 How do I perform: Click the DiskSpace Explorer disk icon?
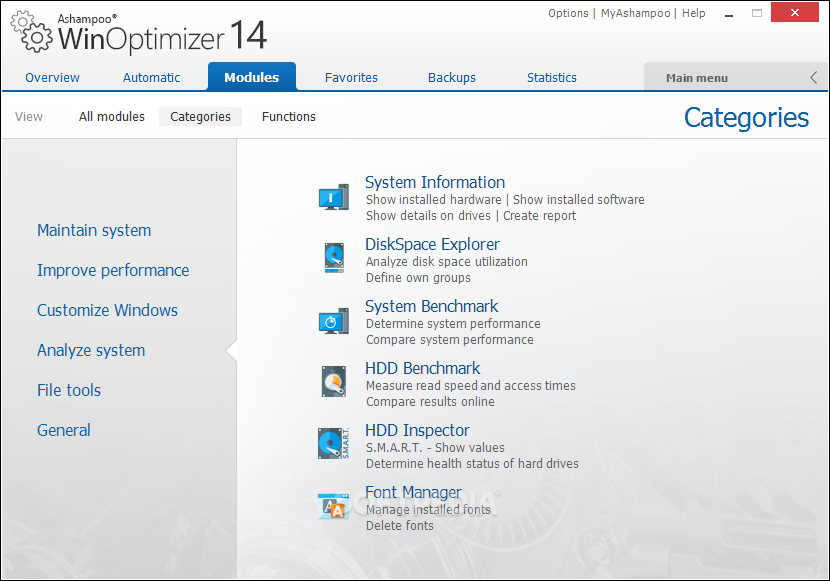click(334, 258)
